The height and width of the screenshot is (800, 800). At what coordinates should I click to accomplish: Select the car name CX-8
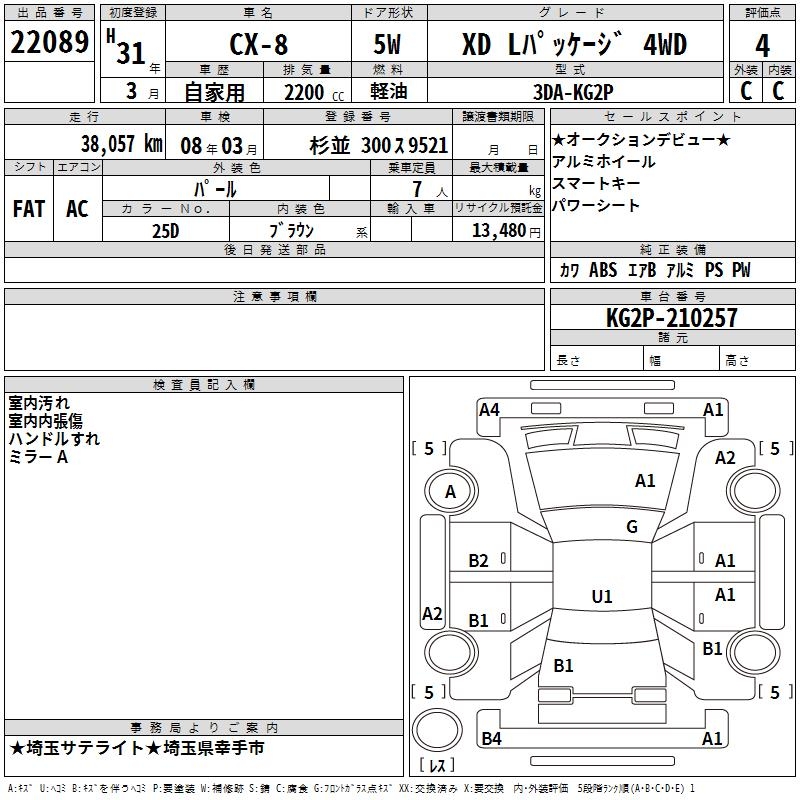(x=259, y=44)
